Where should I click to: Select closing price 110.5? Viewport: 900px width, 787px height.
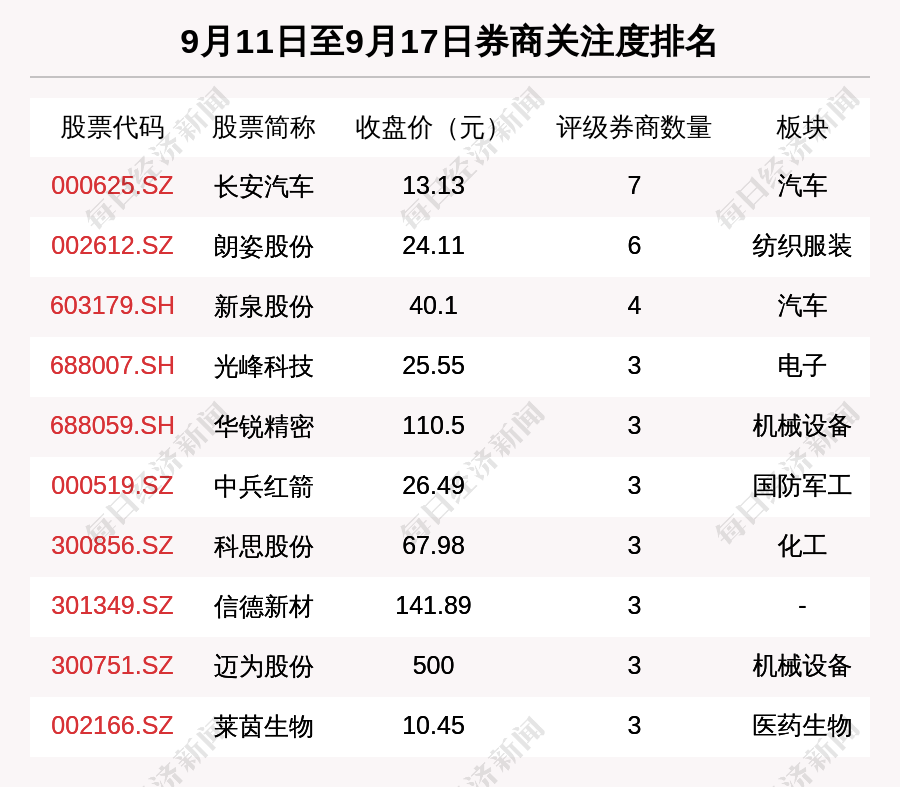pos(433,426)
